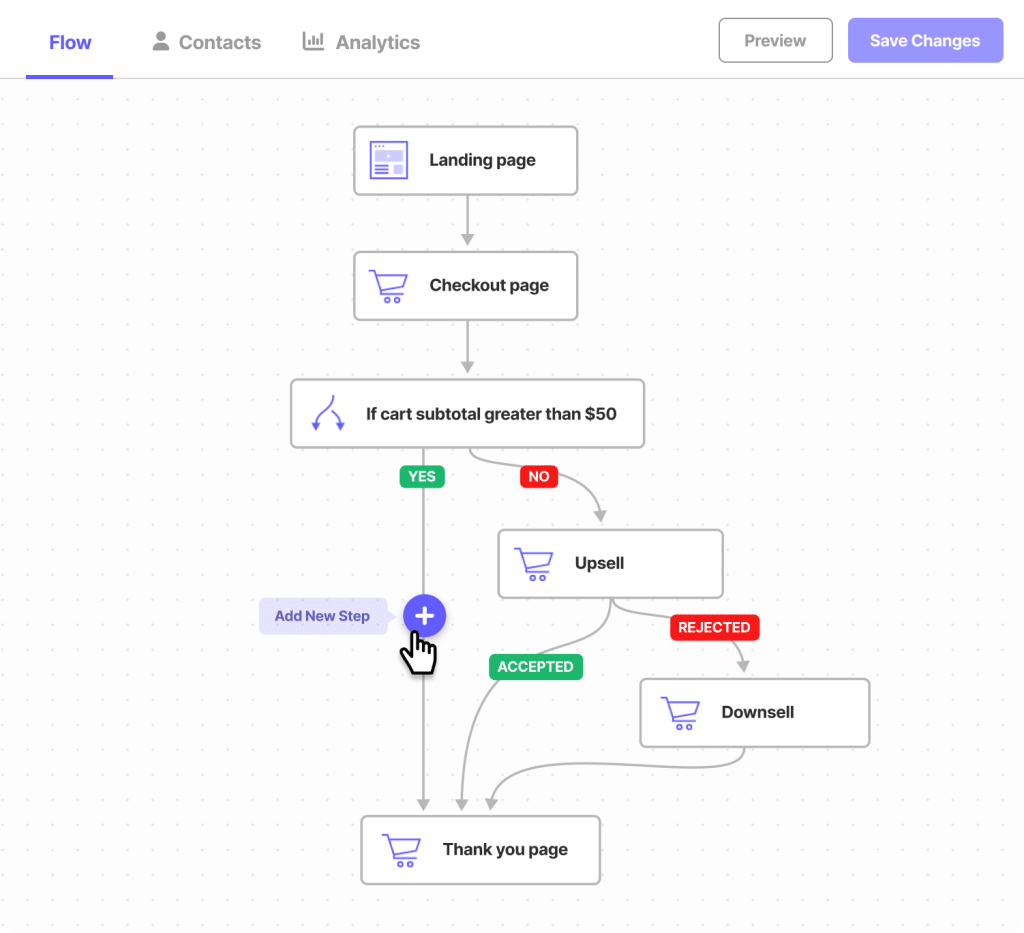Switch to the Contacts tab
The image size is (1024, 933).
coord(206,42)
